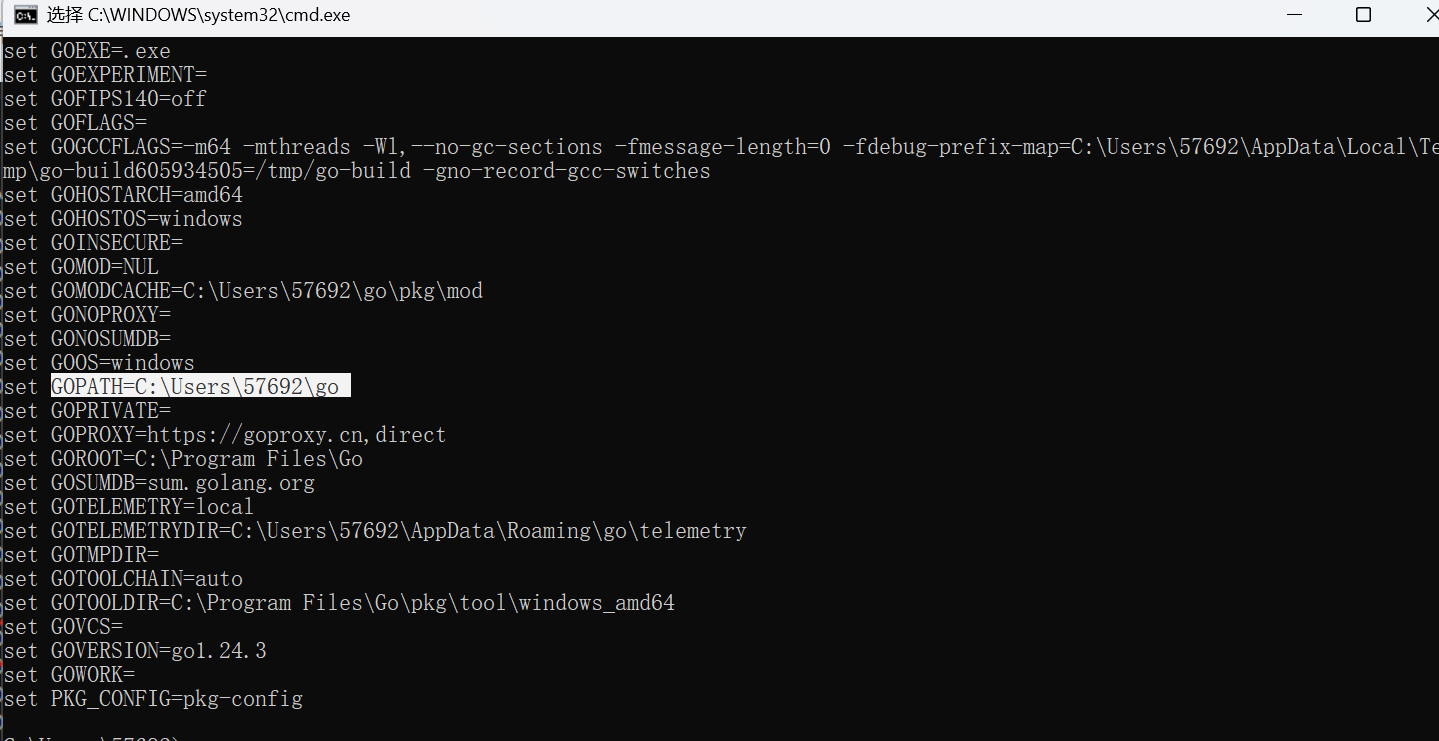Click the GOEXE=.exe line
Screen dimensions: 1439x741
click(87, 51)
